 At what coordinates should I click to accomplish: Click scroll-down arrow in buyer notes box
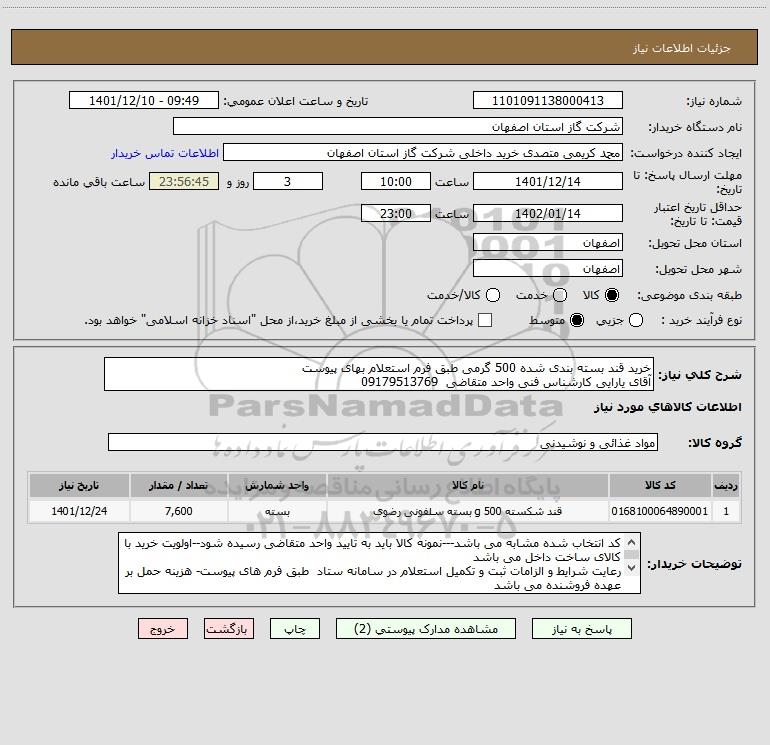point(632,567)
